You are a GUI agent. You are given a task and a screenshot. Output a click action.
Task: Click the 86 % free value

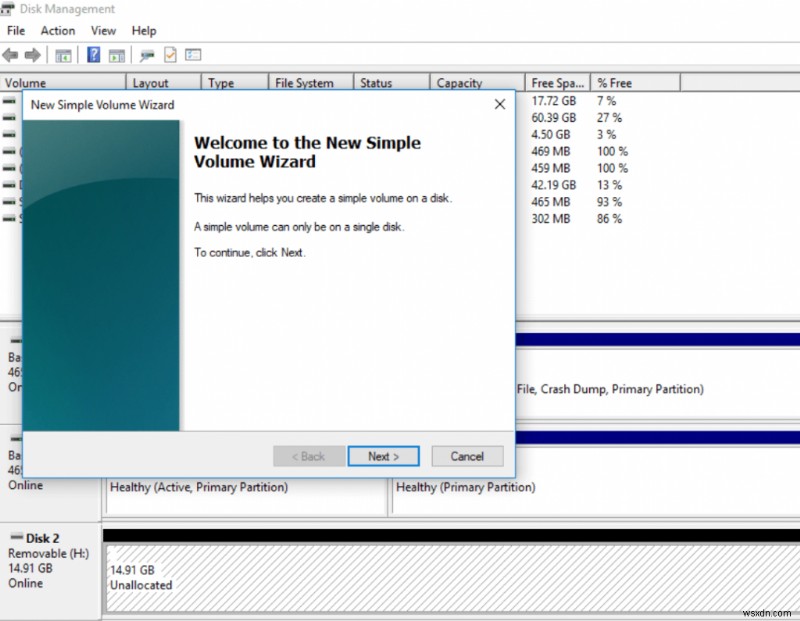[x=609, y=219]
